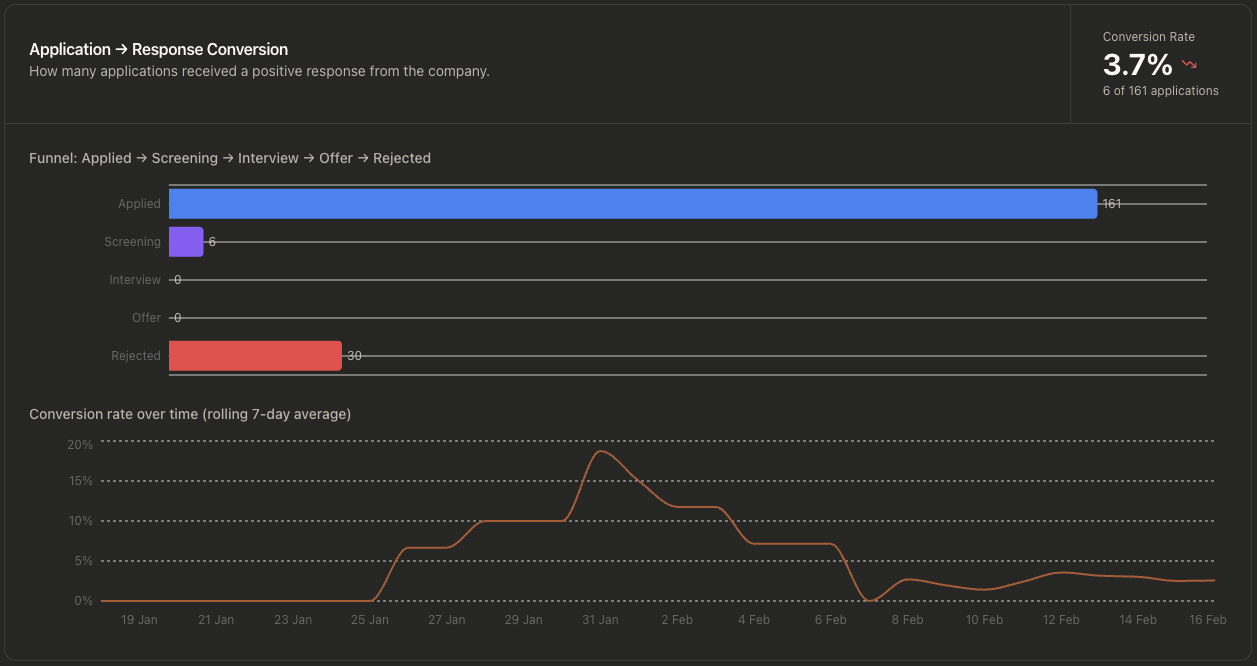This screenshot has width=1257, height=666.
Task: Click the red downward trend arrow icon
Action: point(1189,65)
